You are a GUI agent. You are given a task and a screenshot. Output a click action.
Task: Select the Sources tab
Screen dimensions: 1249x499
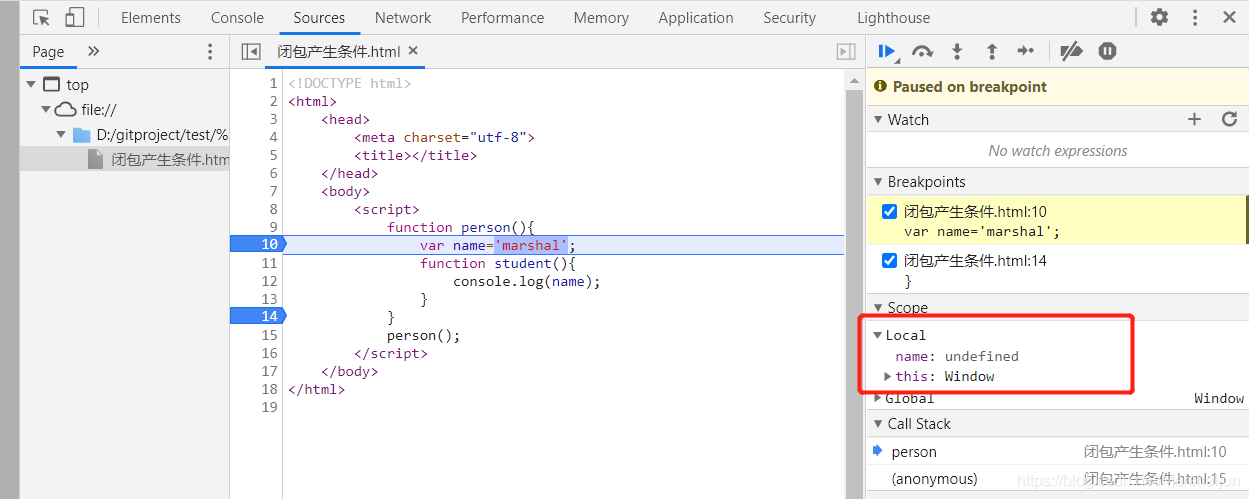[320, 17]
